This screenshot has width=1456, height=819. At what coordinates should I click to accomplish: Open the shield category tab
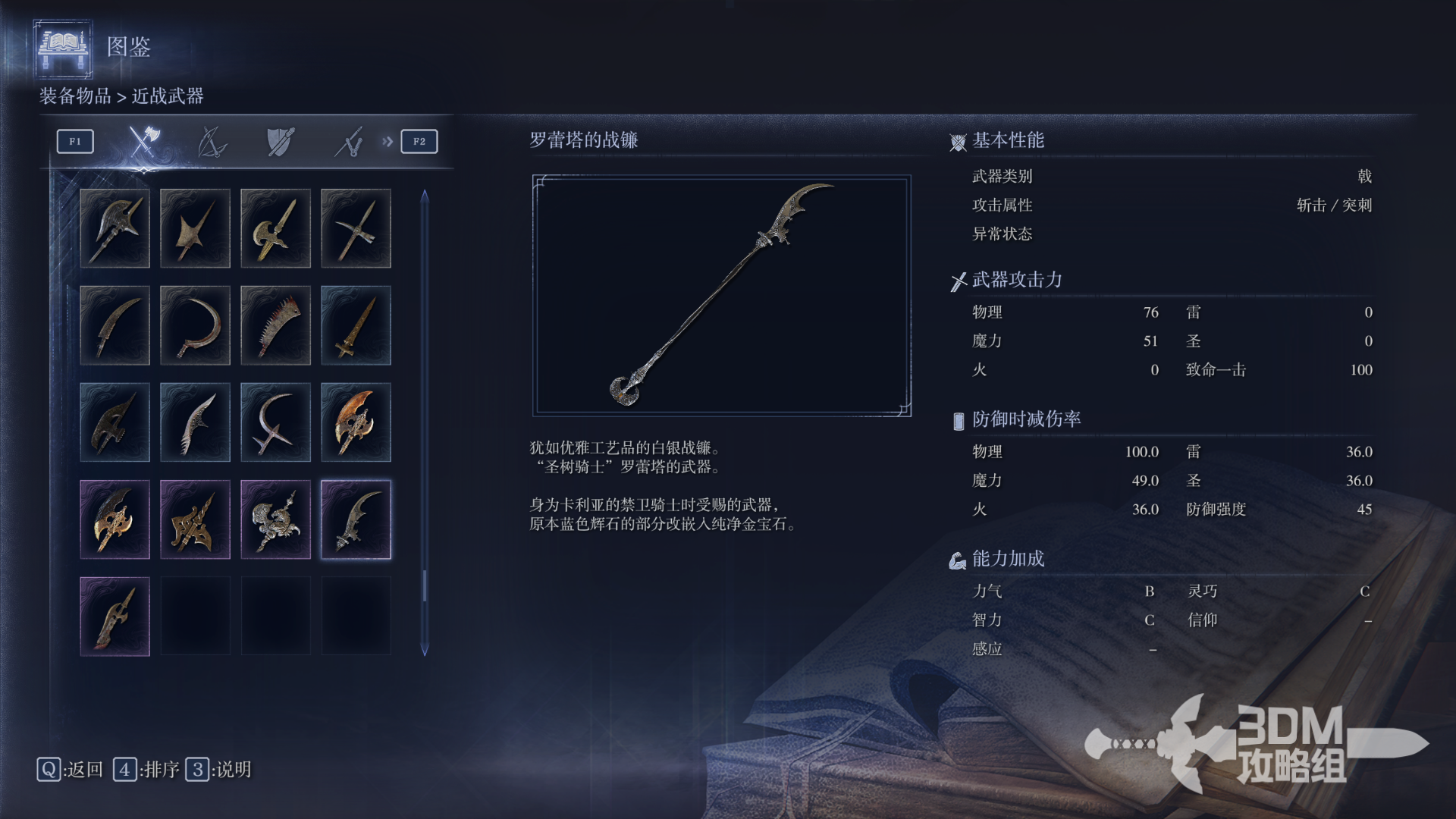280,141
